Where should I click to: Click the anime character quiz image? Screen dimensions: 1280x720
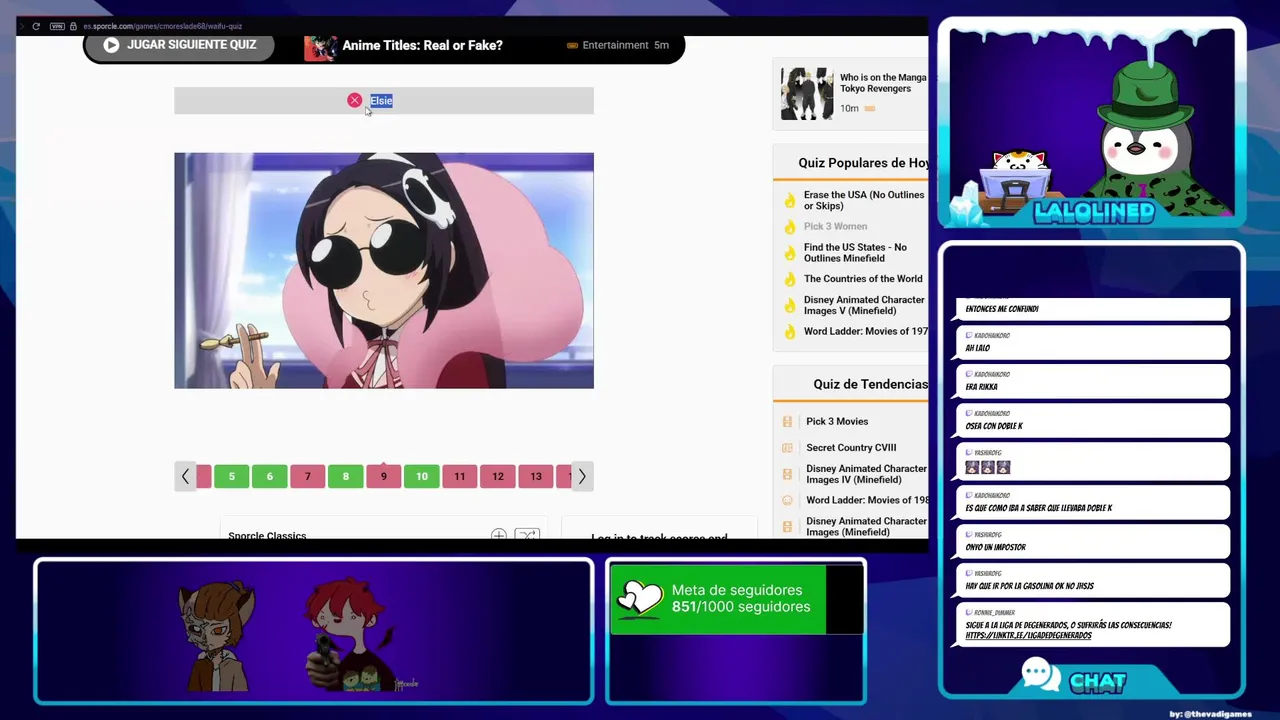[x=384, y=270]
